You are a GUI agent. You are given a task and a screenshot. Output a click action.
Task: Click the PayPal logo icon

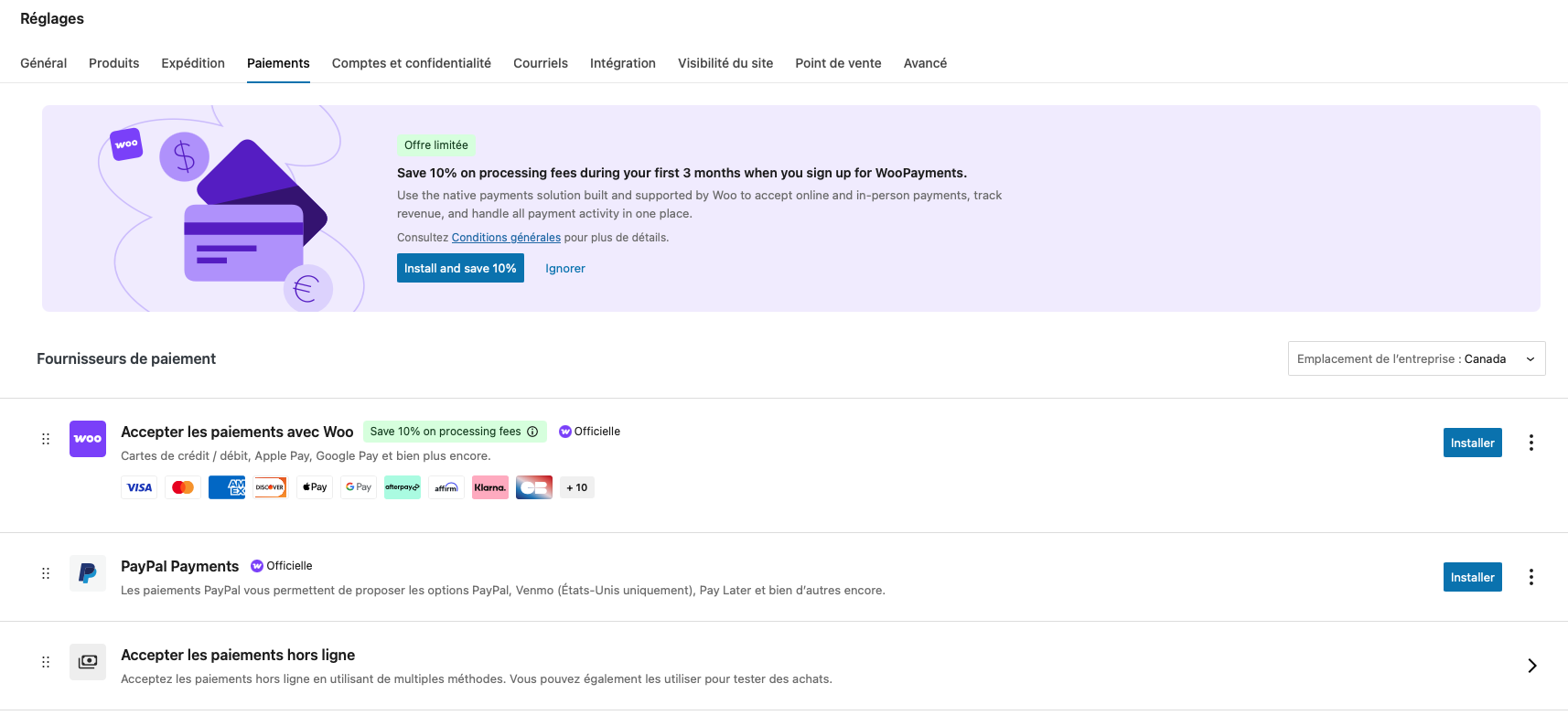[x=88, y=573]
